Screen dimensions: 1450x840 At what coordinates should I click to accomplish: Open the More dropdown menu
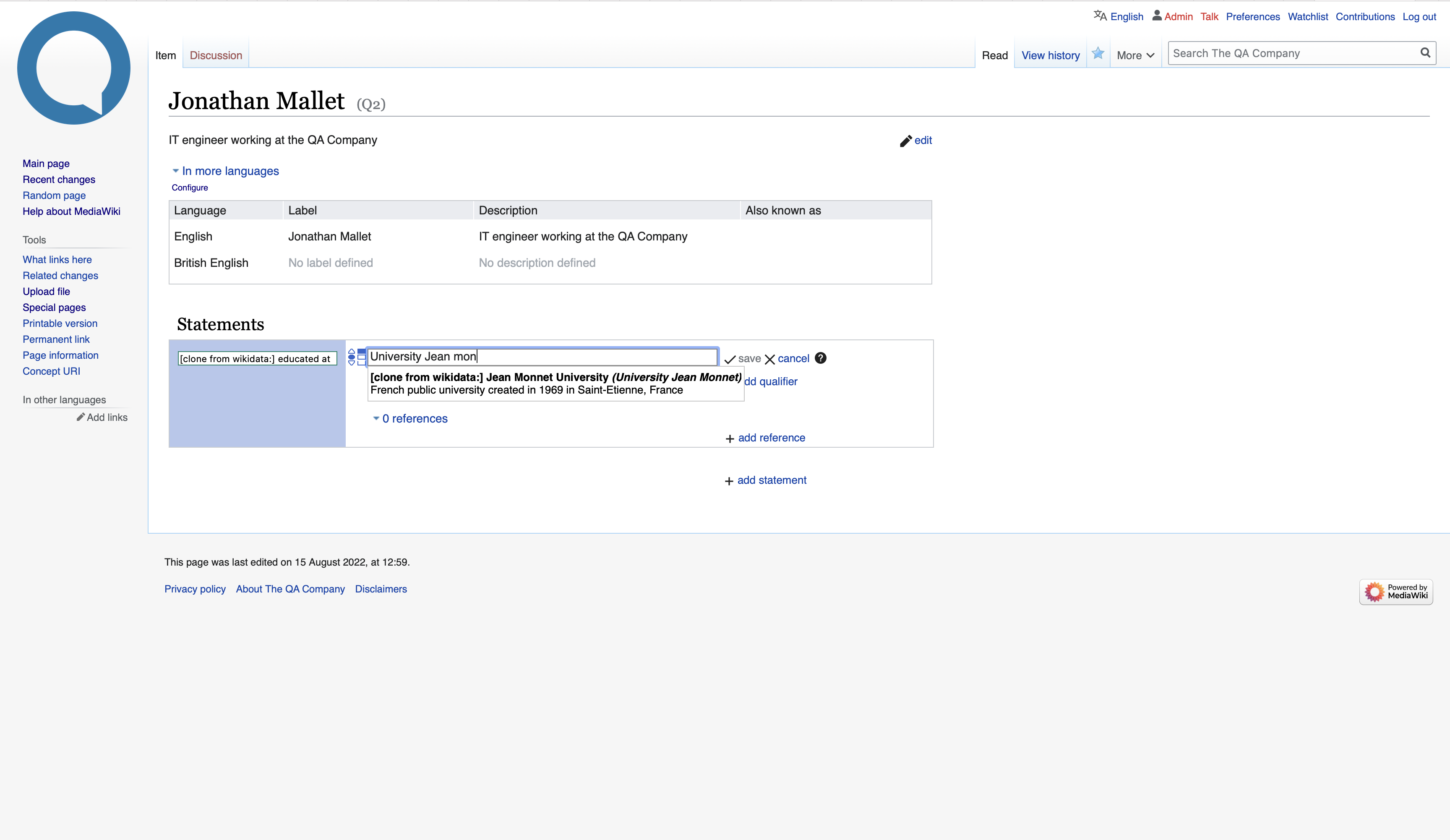(1135, 55)
